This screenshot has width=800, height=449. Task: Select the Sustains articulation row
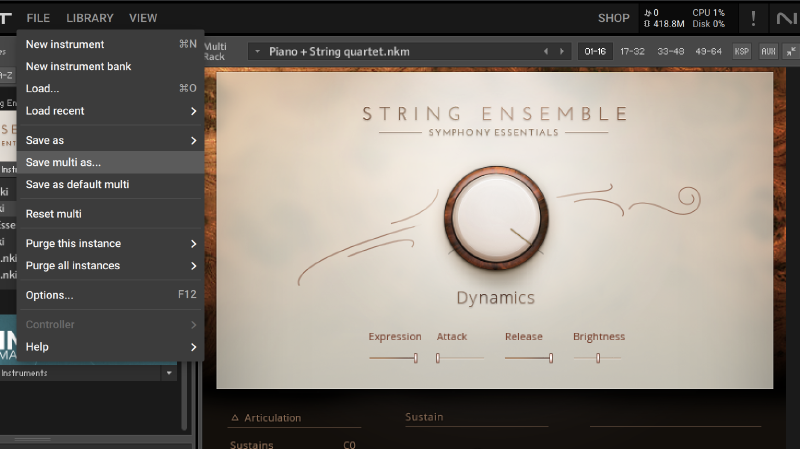coord(293,445)
